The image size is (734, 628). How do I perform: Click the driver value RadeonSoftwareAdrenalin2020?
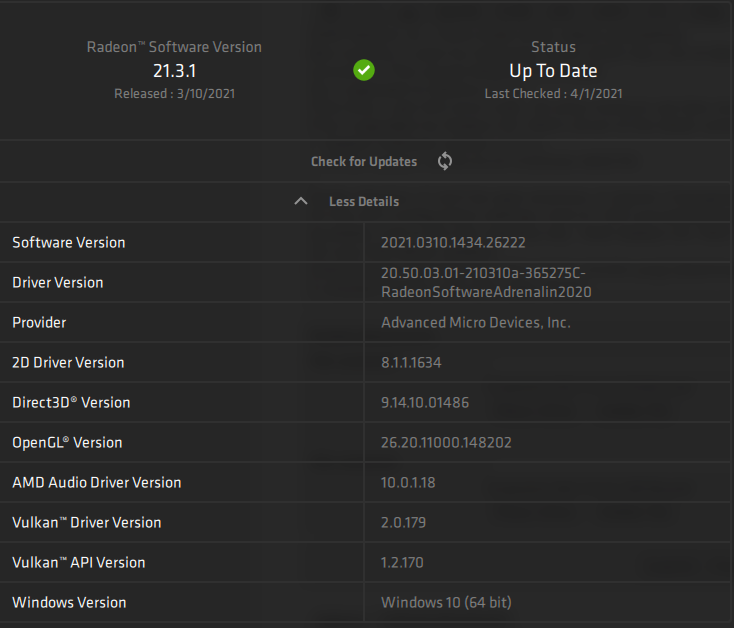coord(486,292)
